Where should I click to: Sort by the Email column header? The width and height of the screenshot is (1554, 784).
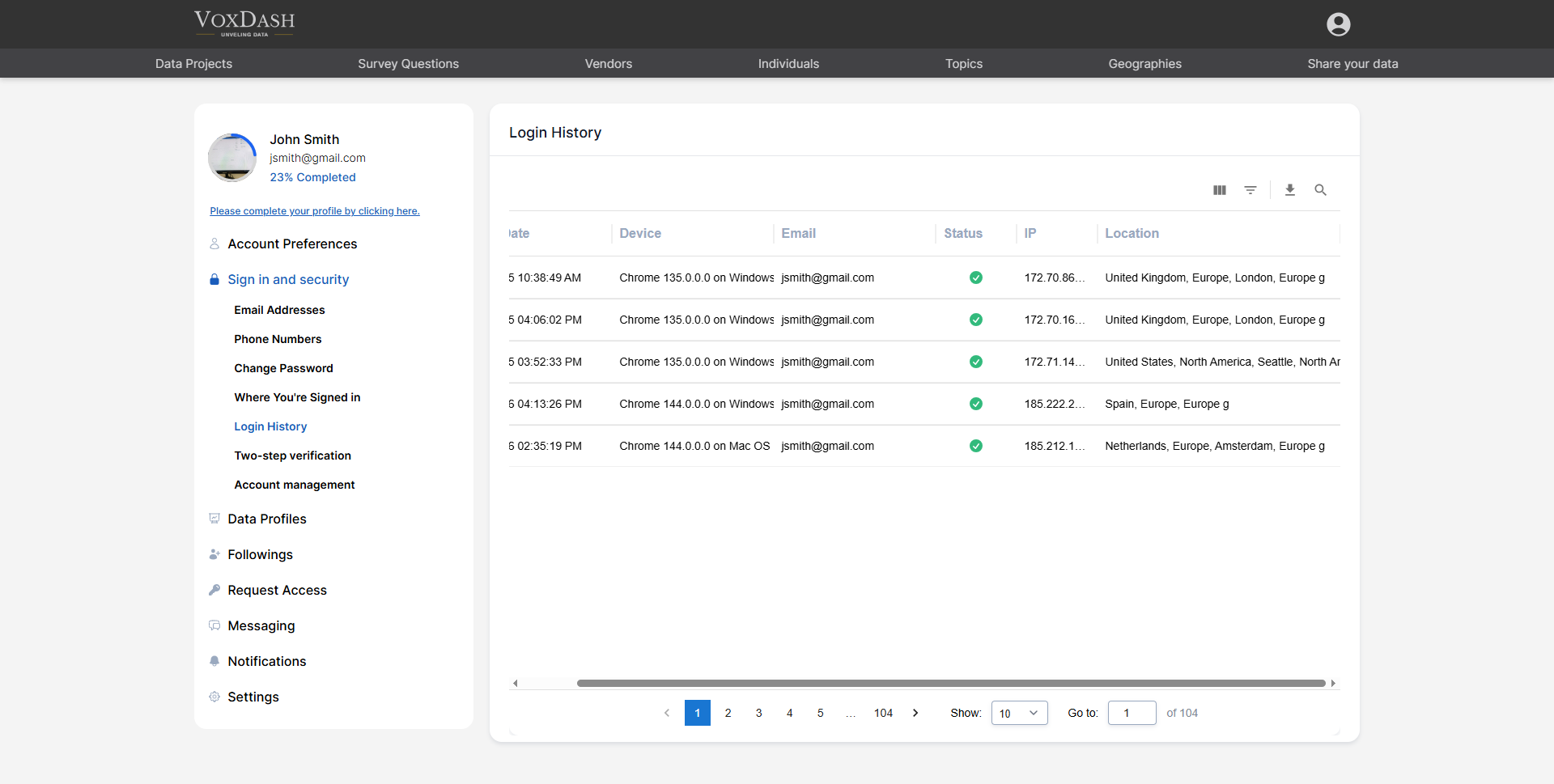[x=798, y=233]
